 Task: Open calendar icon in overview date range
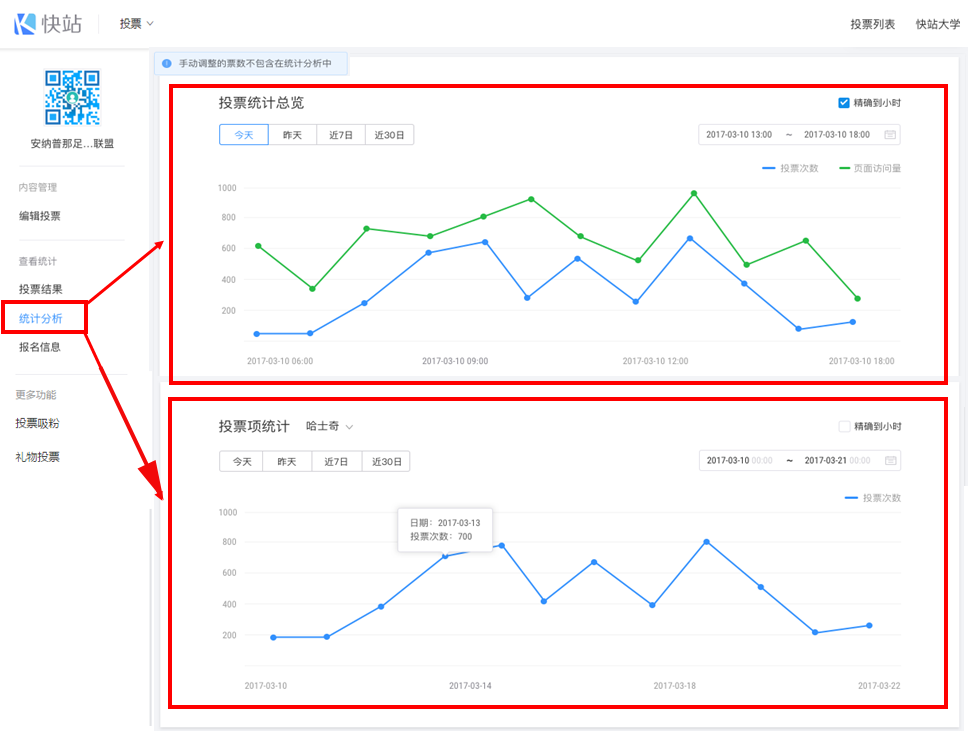890,134
